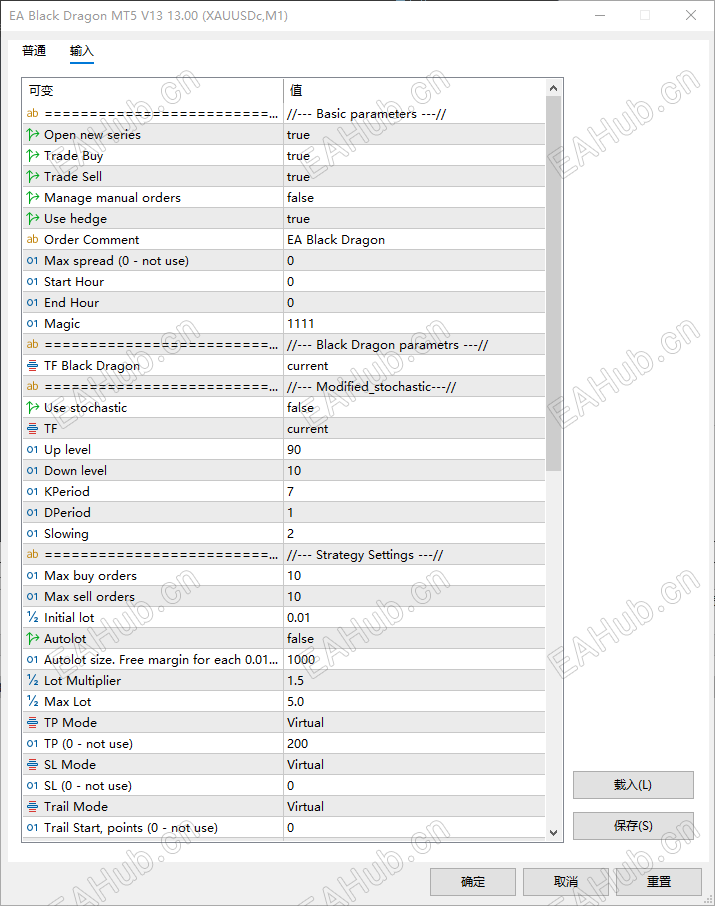Image resolution: width=715 pixels, height=906 pixels.
Task: Click the integer icon beside DPeriod
Action: 33,513
